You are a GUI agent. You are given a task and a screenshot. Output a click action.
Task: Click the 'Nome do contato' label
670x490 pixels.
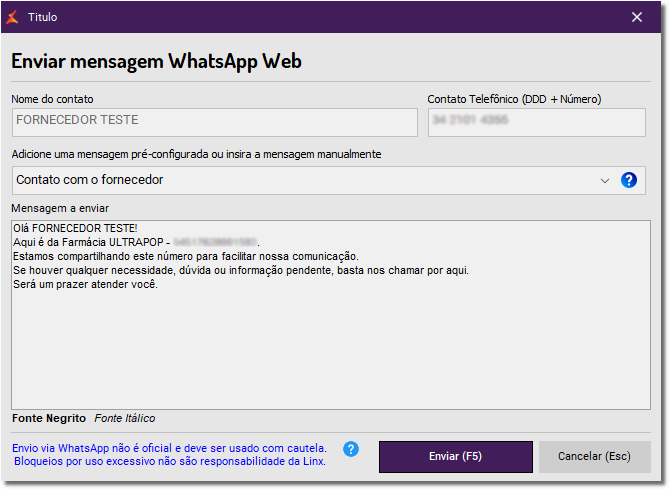52,99
